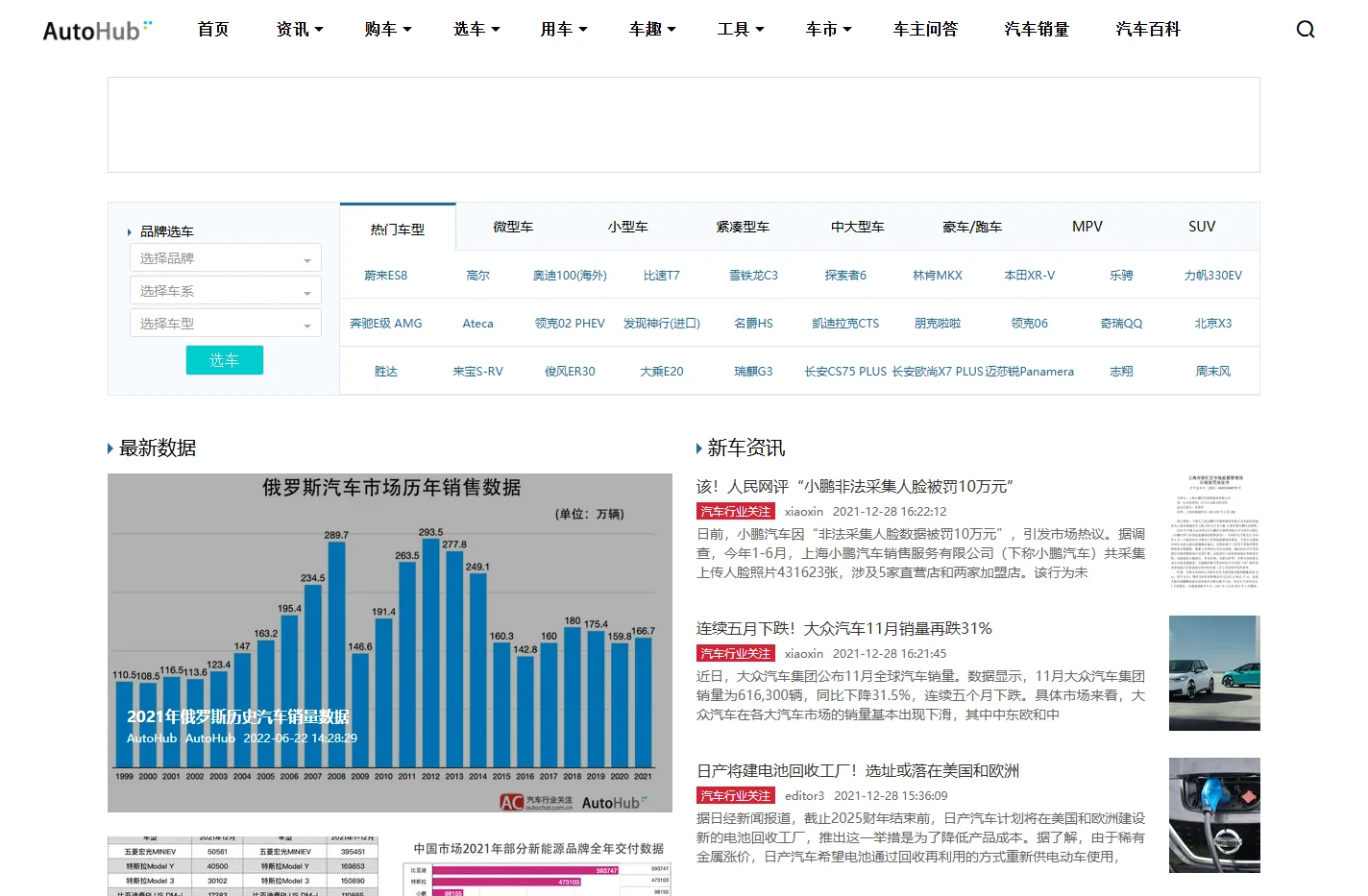Open the 瑞麒G3 model link
1368x896 pixels.
point(754,372)
